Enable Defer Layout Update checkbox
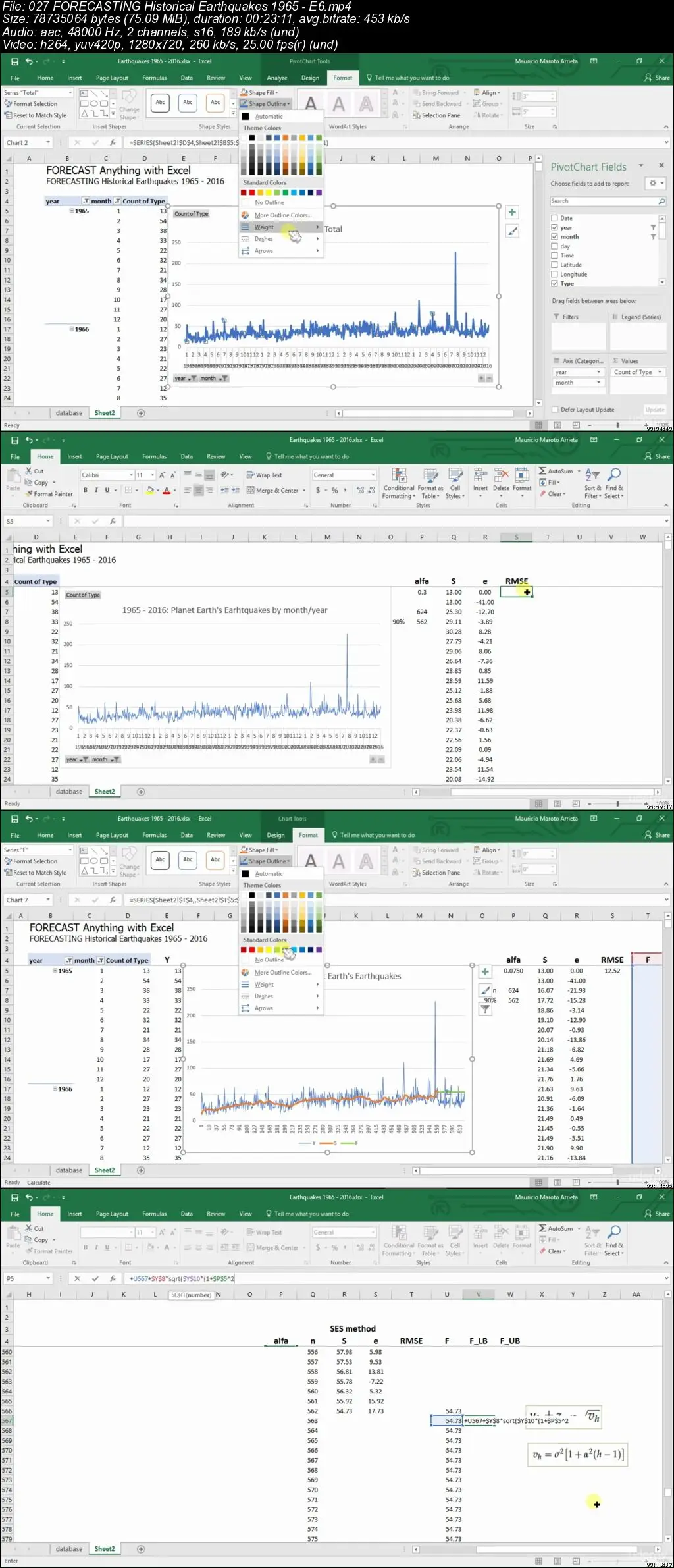 pyautogui.click(x=555, y=410)
